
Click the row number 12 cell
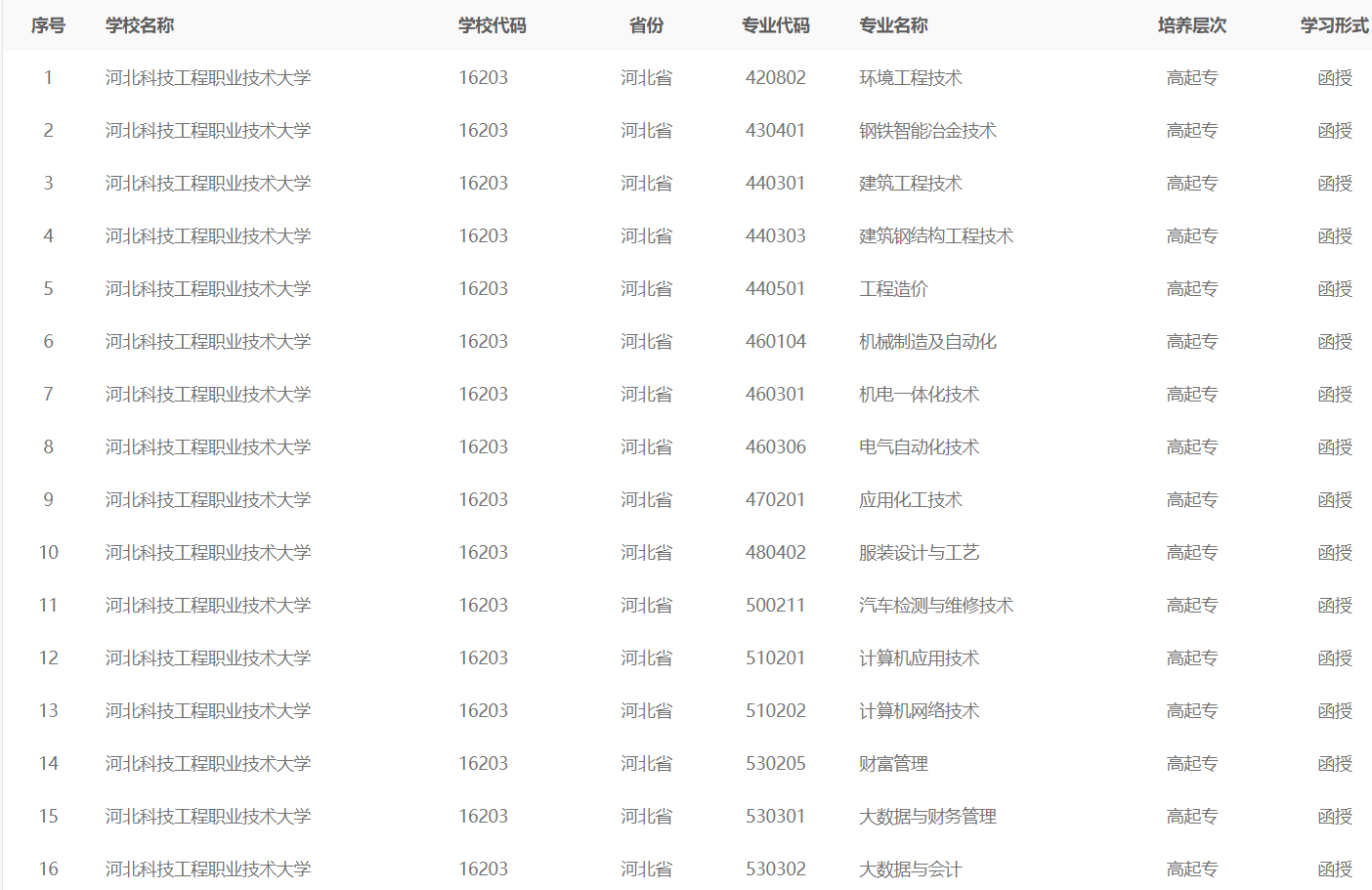click(48, 658)
